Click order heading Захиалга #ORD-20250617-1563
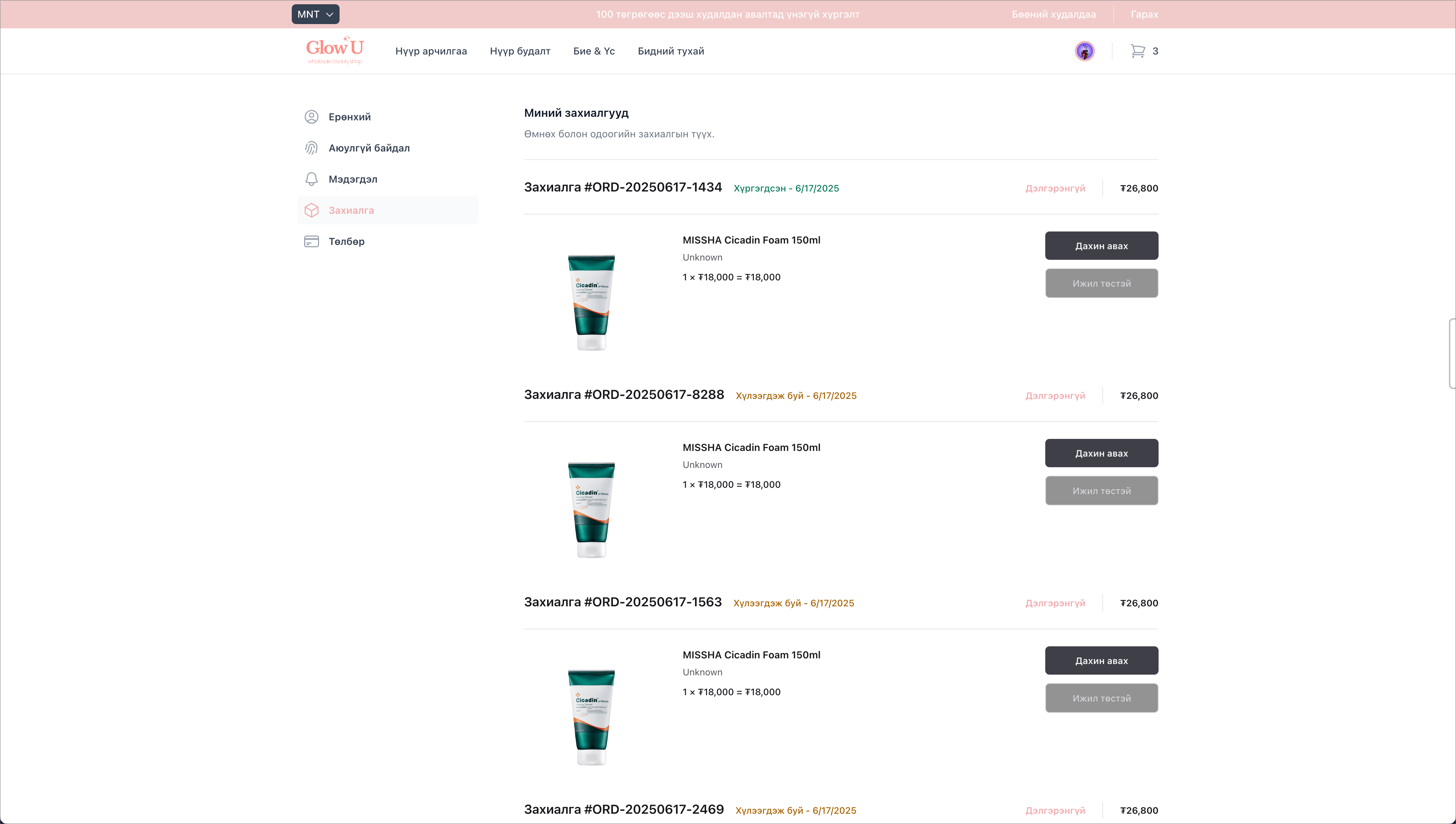1456x824 pixels. coord(623,602)
